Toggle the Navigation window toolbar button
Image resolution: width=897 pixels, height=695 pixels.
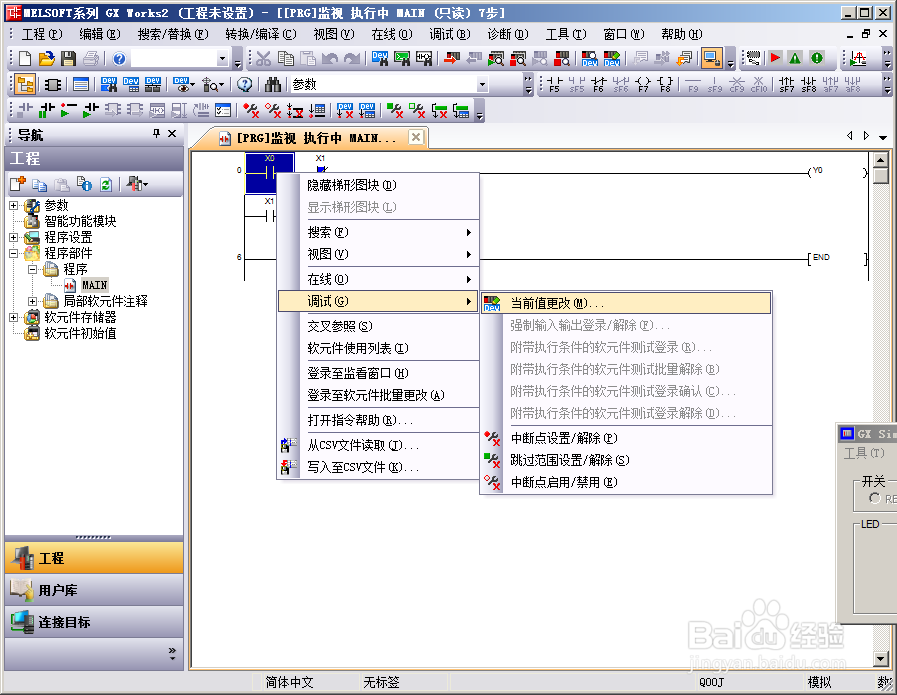(x=25, y=85)
